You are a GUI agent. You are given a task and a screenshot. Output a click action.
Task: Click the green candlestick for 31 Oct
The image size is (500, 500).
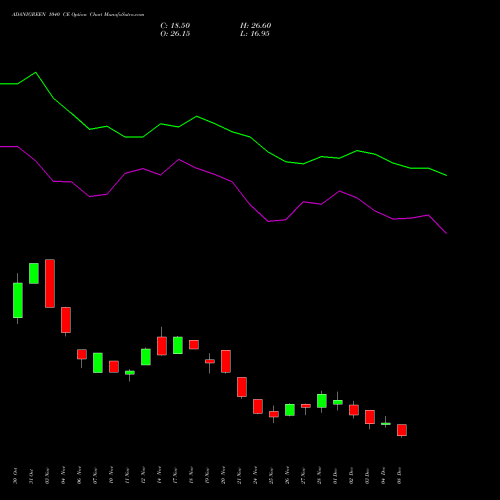point(34,273)
